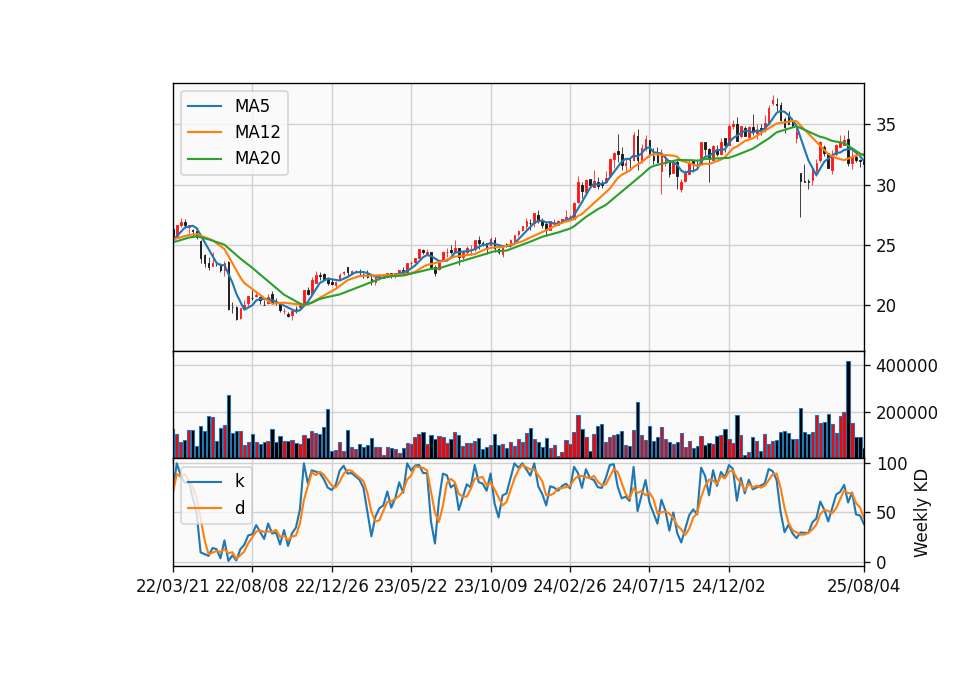Viewport: 960px width, 690px height.
Task: Click the x-axis date 25/08/04
Action: [x=863, y=586]
